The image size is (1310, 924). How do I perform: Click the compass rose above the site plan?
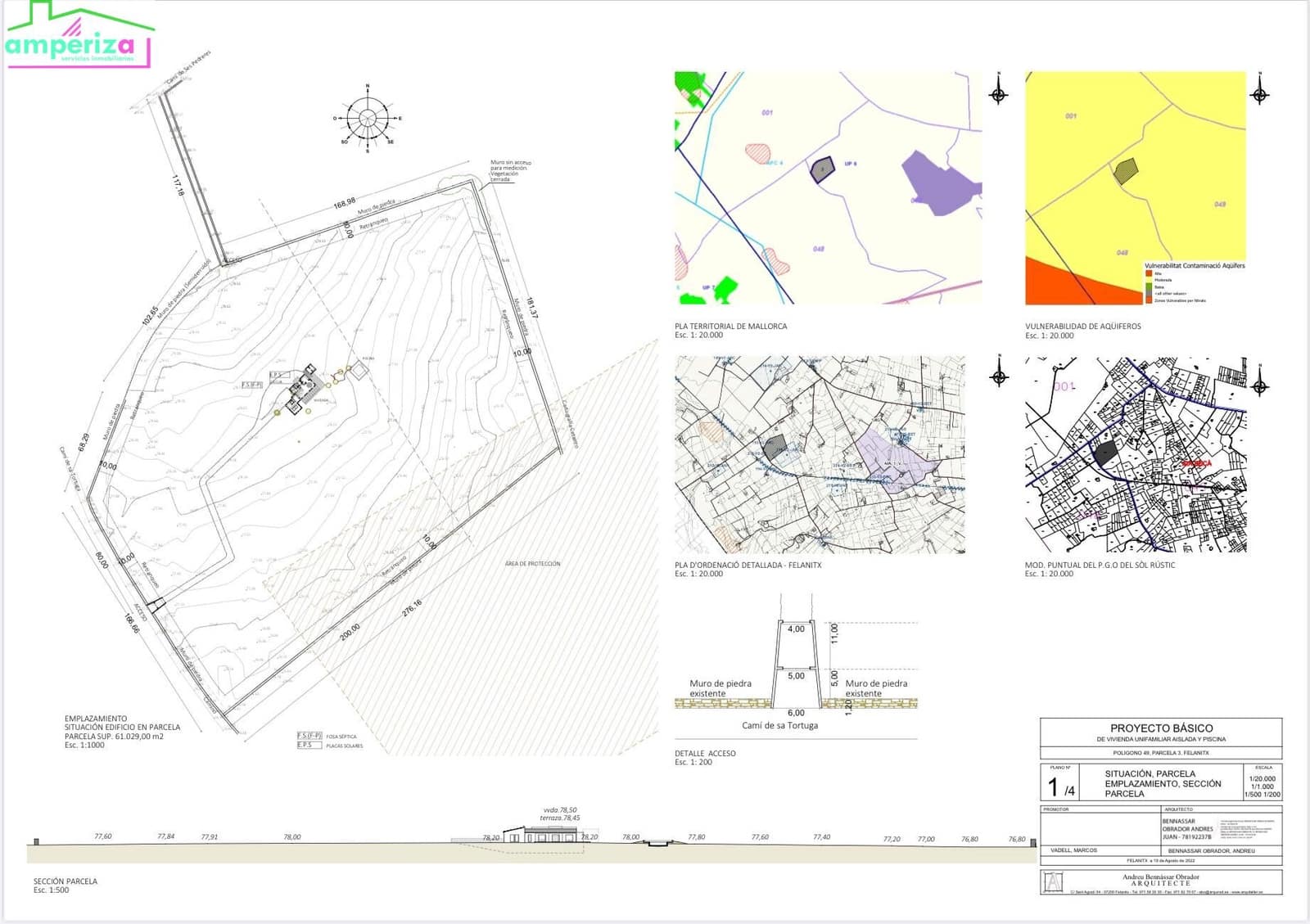coord(368,117)
